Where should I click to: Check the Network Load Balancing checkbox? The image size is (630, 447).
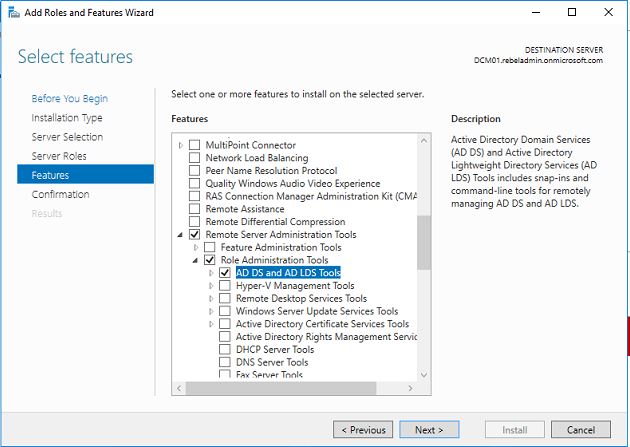click(x=194, y=158)
